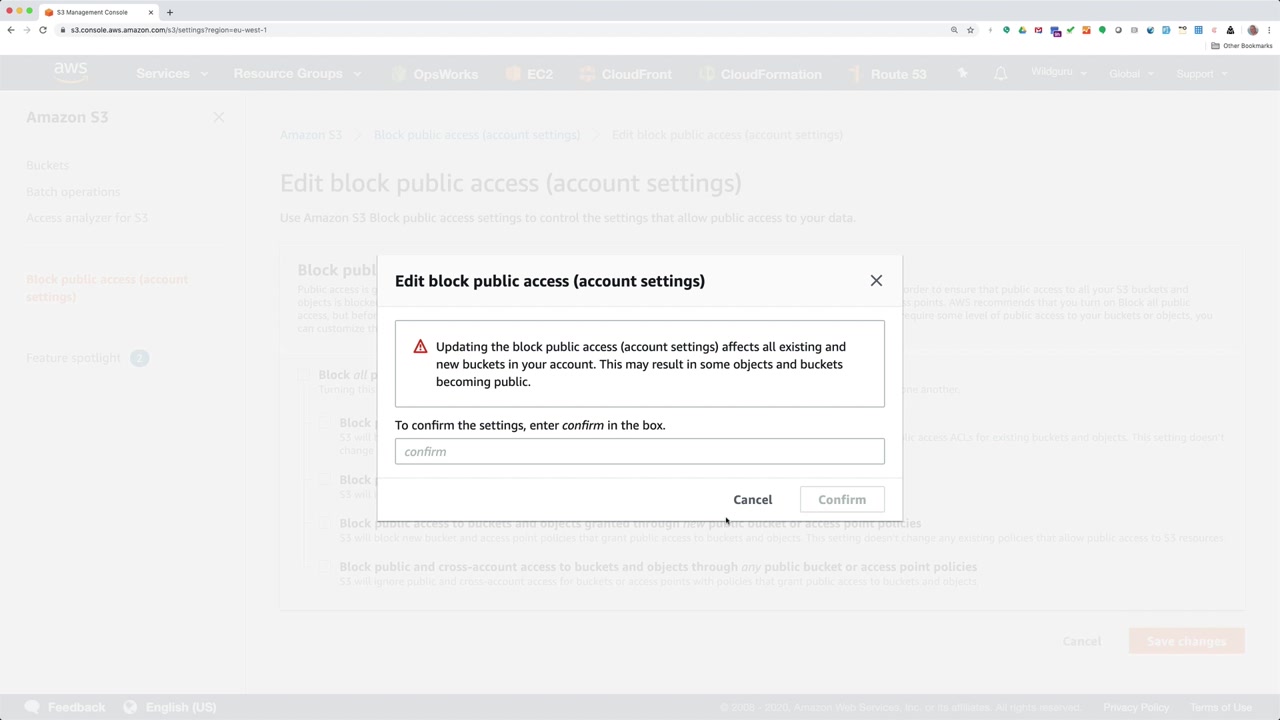Open the orange Analytics extension icon
The width and height of the screenshot is (1280, 720).
coord(1086,30)
